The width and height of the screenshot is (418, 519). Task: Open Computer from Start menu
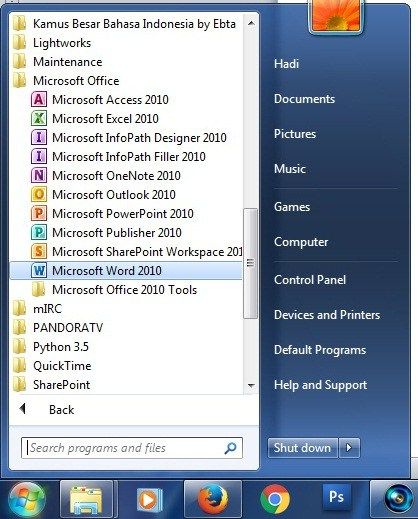[x=301, y=242]
